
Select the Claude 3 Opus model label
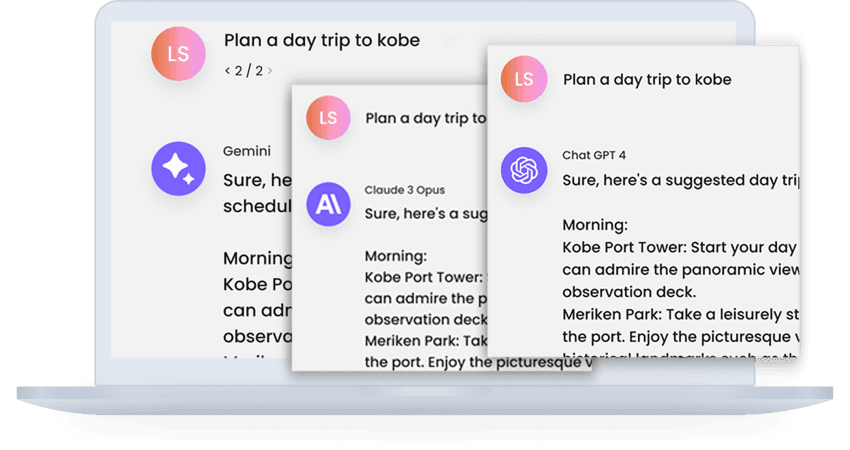coord(405,190)
